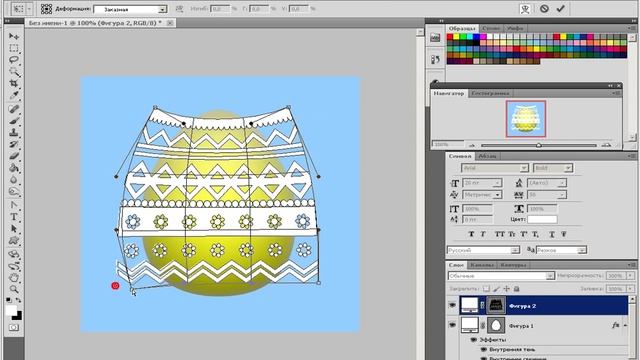Viewport: 640px width, 360px height.
Task: Switch to the Образцы tab
Action: (462, 28)
